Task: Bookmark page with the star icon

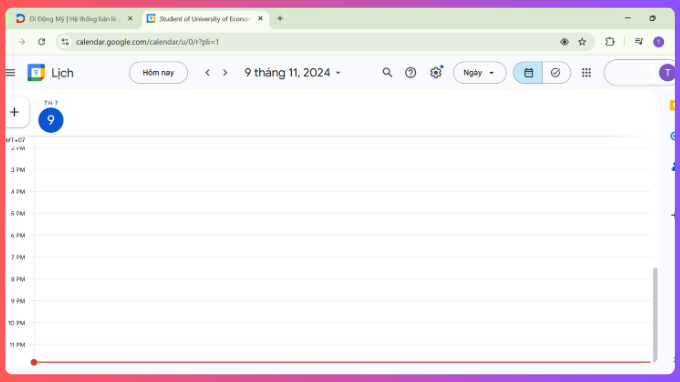Action: pyautogui.click(x=582, y=42)
